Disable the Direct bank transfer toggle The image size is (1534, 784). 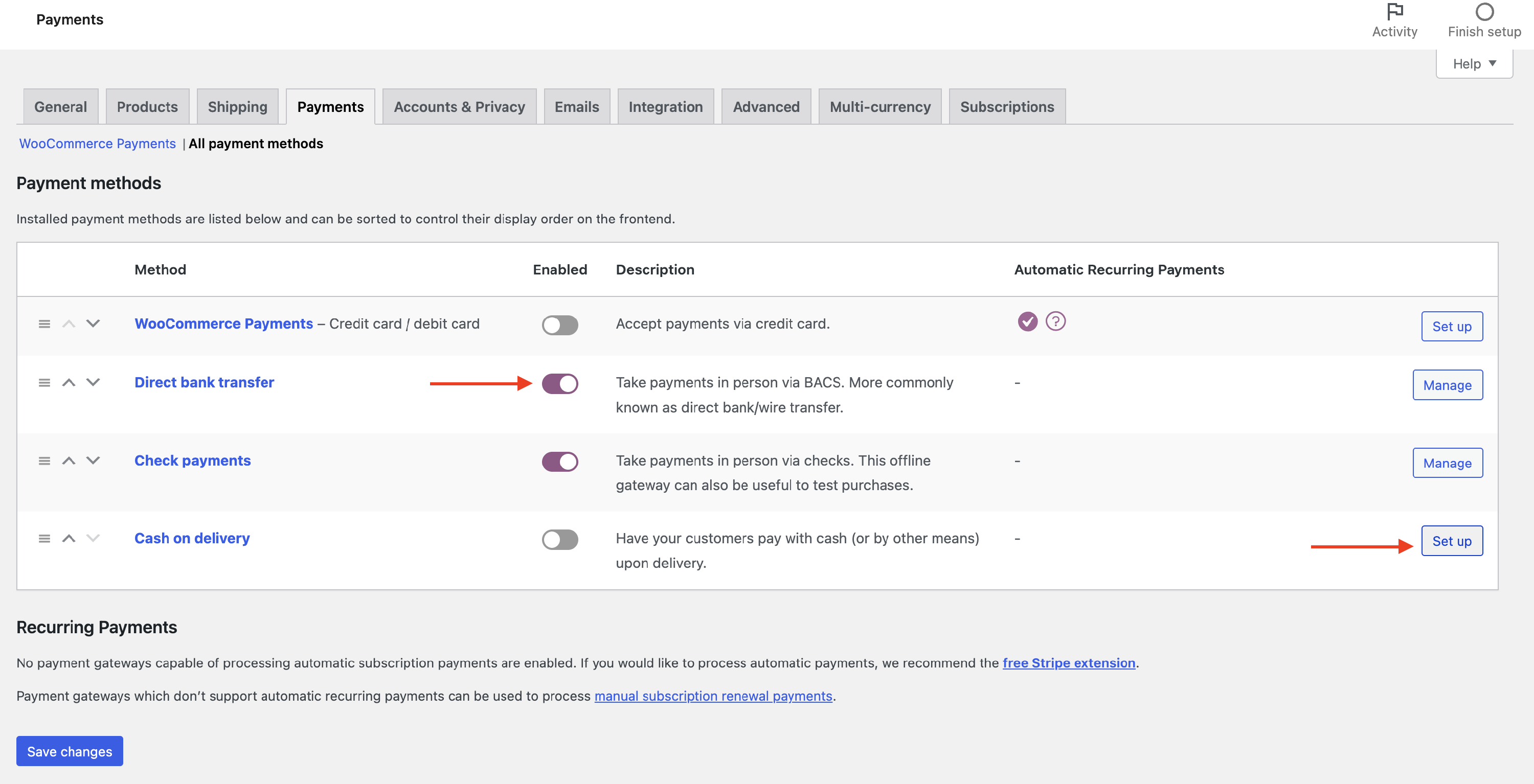560,383
